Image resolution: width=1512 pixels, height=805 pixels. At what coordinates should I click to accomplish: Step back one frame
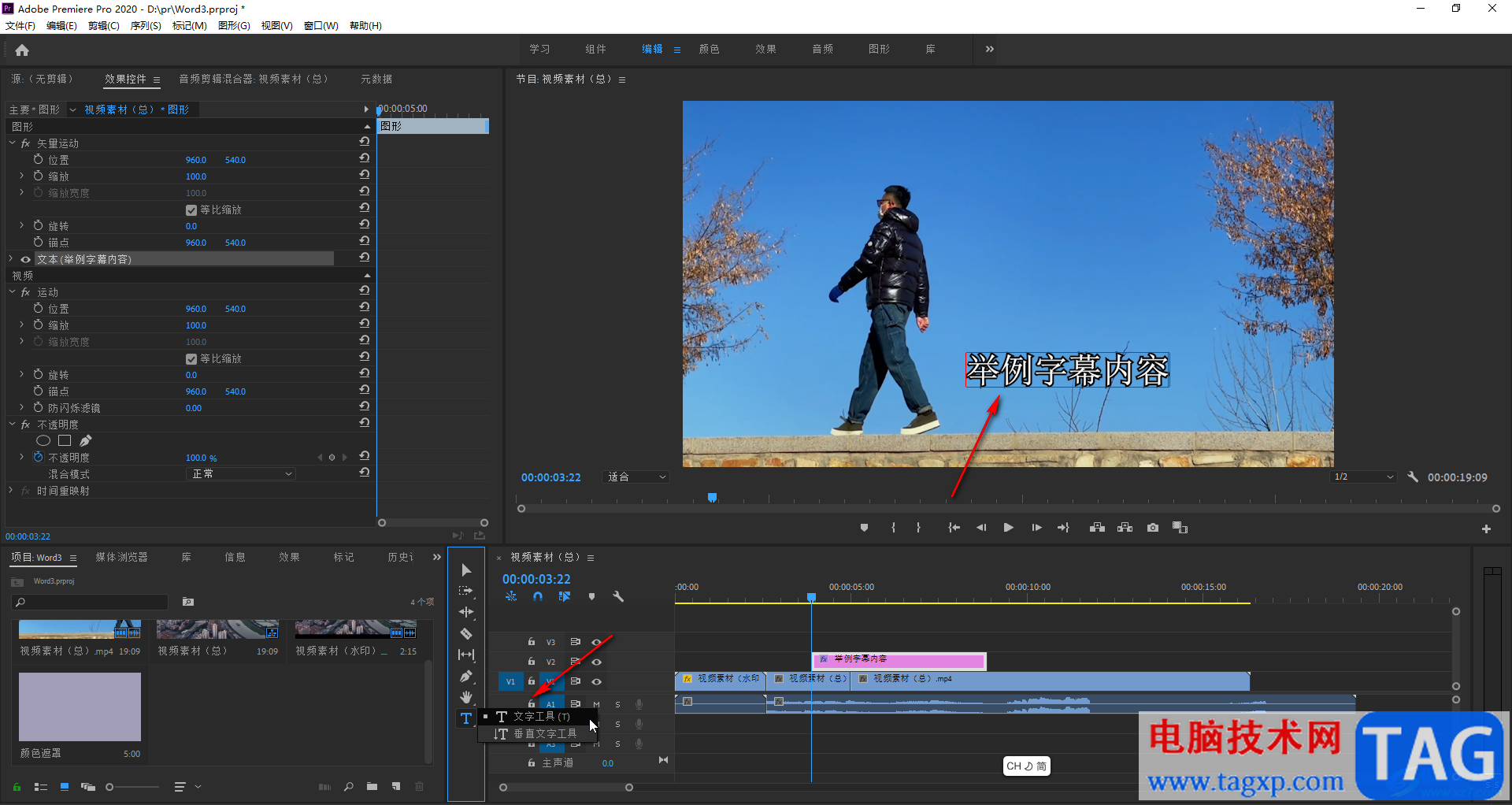tap(981, 528)
